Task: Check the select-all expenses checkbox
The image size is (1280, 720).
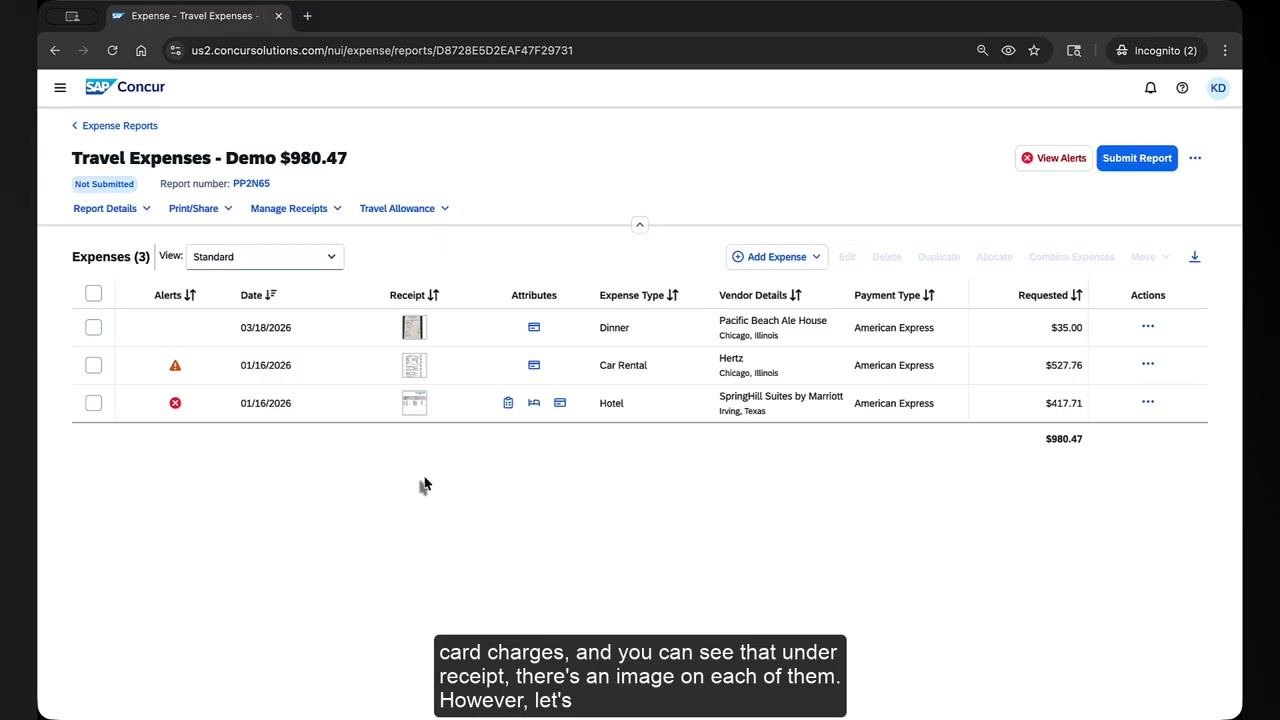Action: (x=93, y=293)
